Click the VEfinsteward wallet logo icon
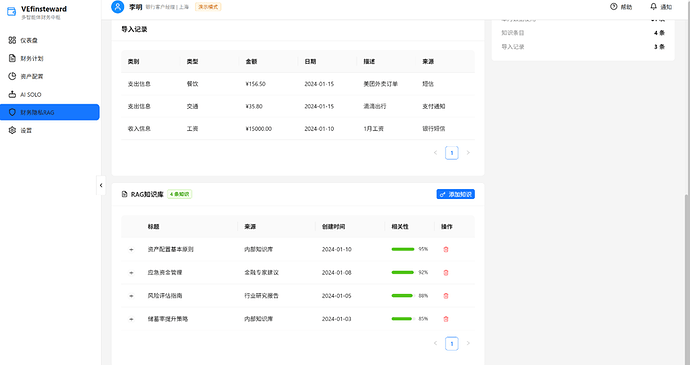 [11, 12]
